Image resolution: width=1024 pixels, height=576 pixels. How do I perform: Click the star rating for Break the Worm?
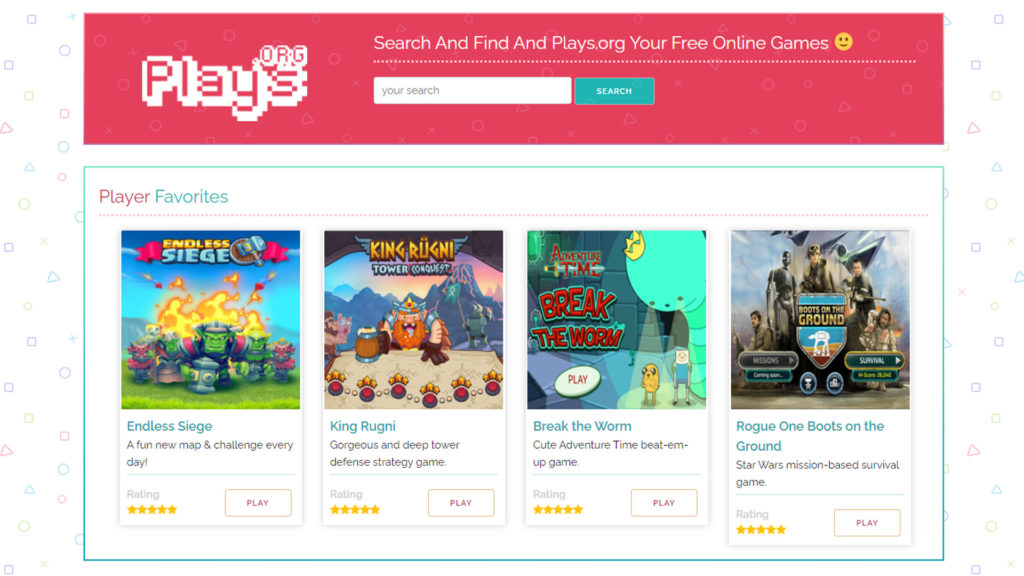pyautogui.click(x=558, y=509)
